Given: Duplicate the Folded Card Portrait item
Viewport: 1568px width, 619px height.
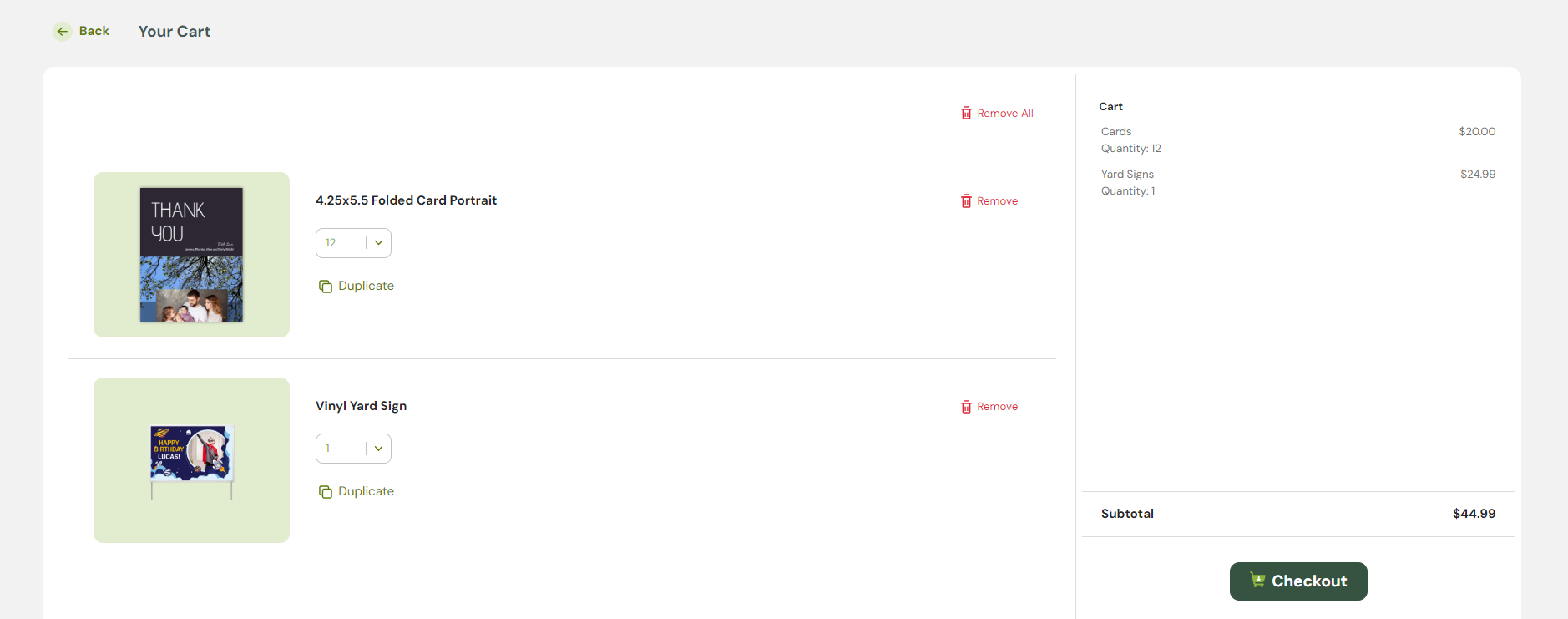Looking at the screenshot, I should coord(357,286).
